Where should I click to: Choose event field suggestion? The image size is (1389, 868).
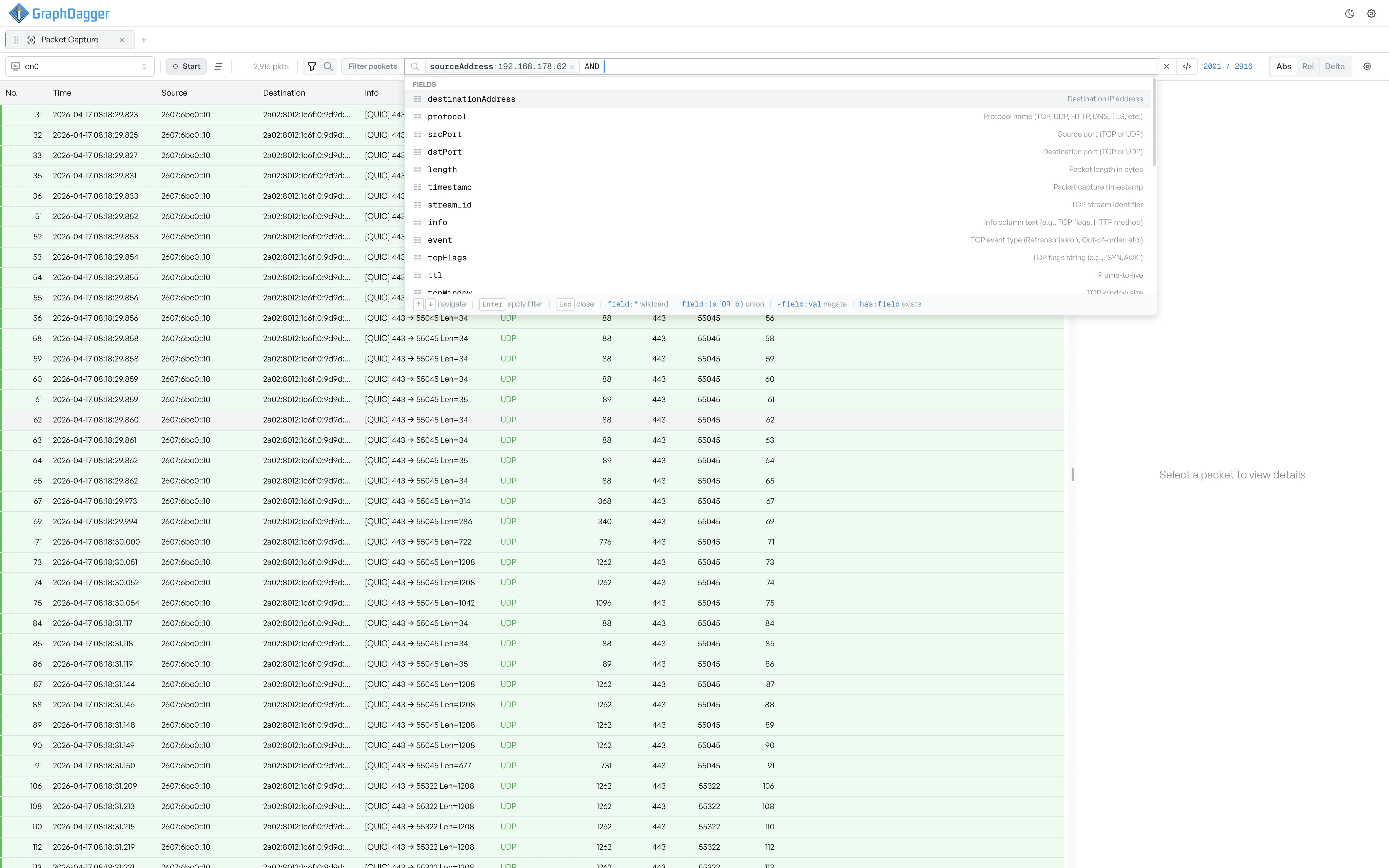point(778,240)
